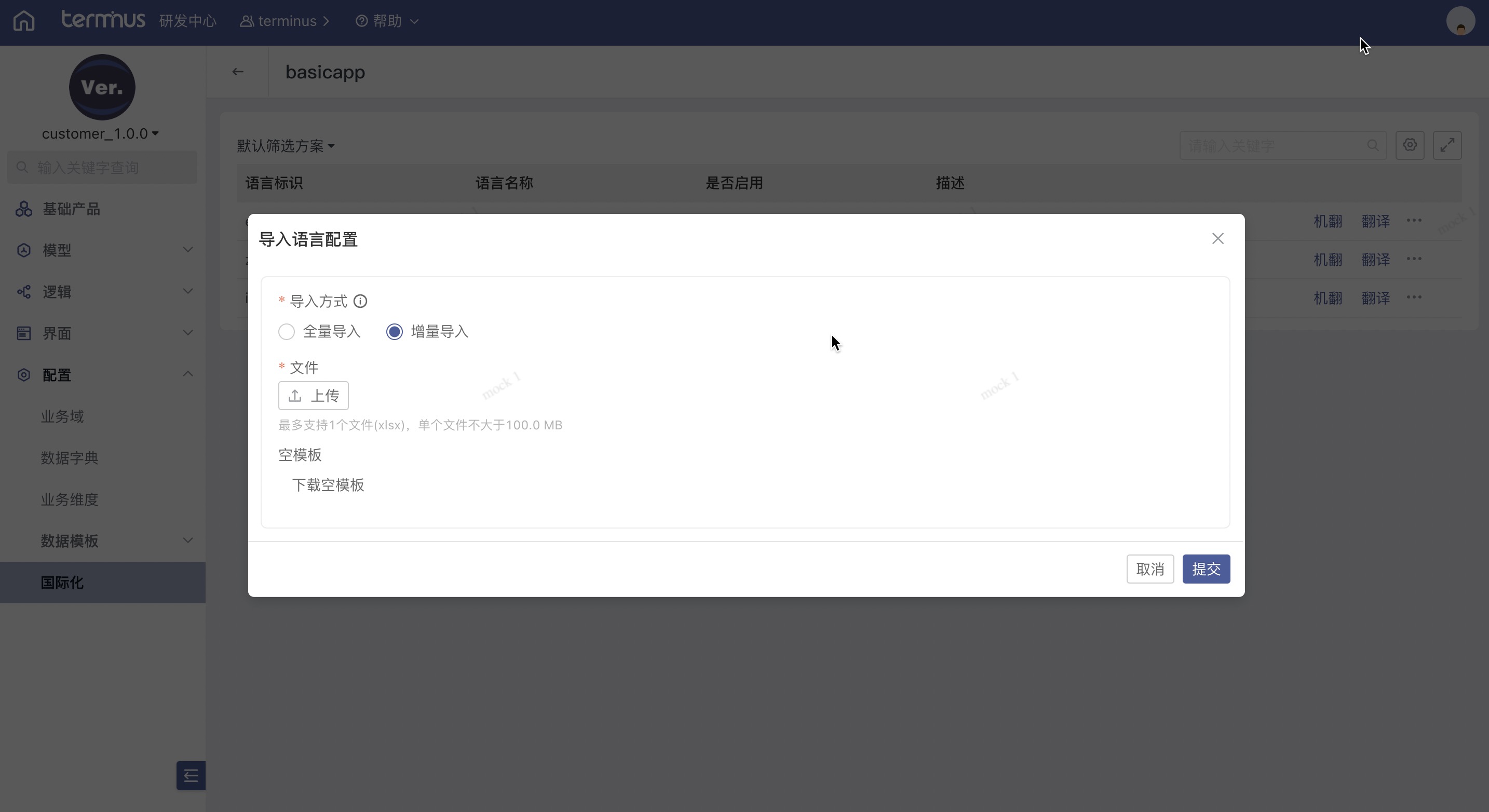This screenshot has height=812, width=1489.
Task: Click the 上传 upload button
Action: point(313,396)
